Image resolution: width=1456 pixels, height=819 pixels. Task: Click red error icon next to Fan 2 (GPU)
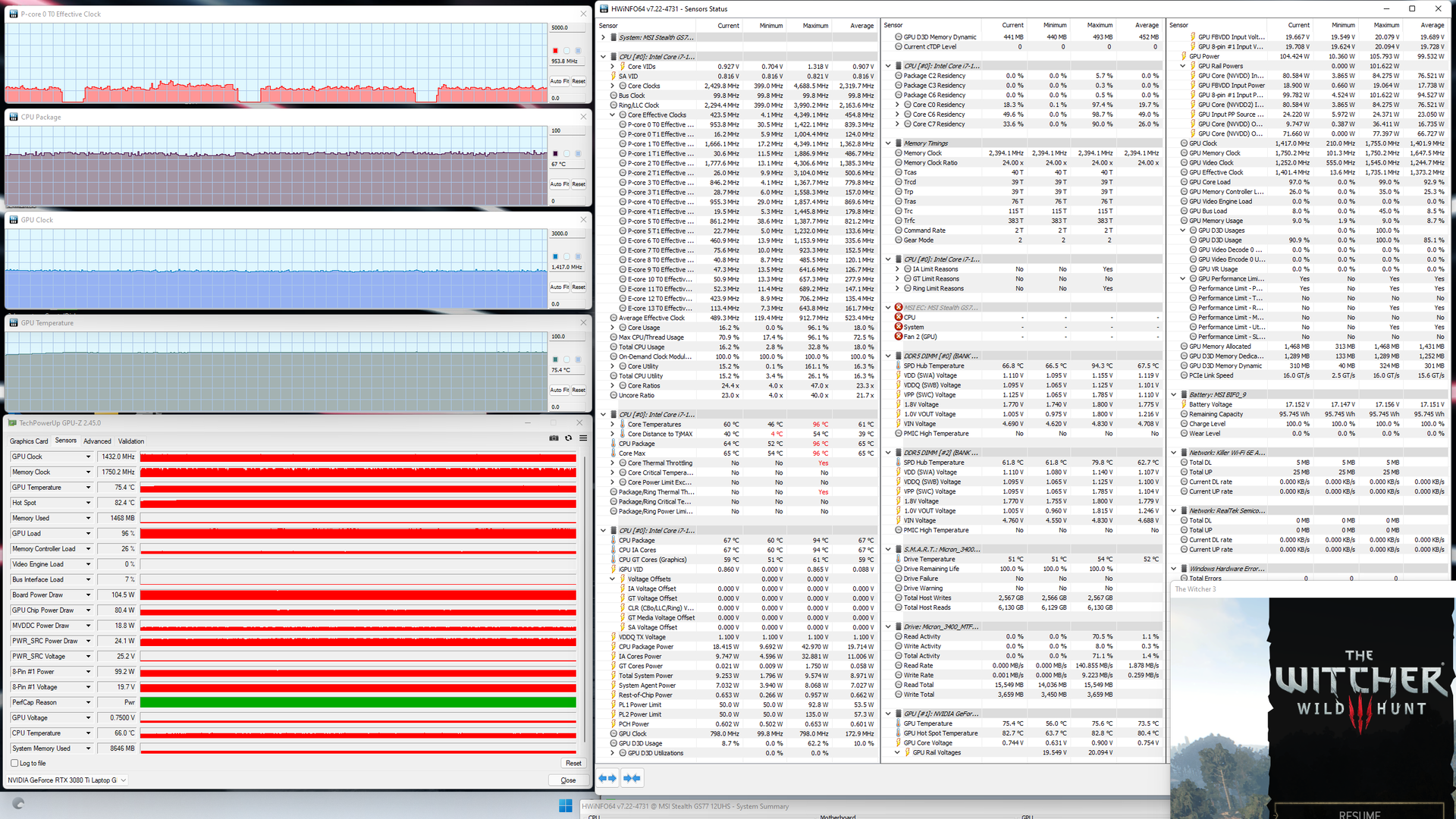[899, 337]
